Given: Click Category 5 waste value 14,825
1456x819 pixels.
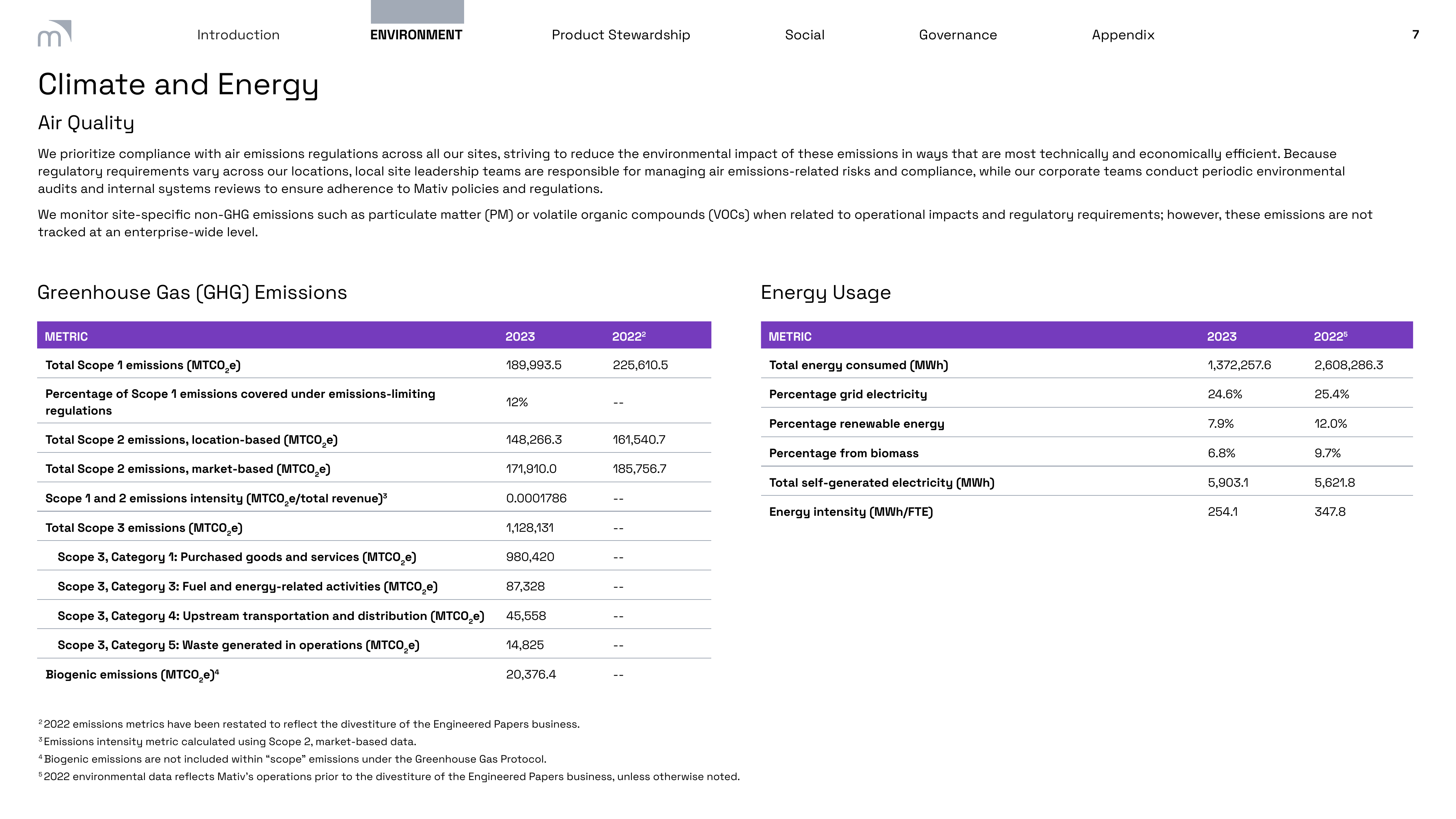Looking at the screenshot, I should (x=525, y=645).
